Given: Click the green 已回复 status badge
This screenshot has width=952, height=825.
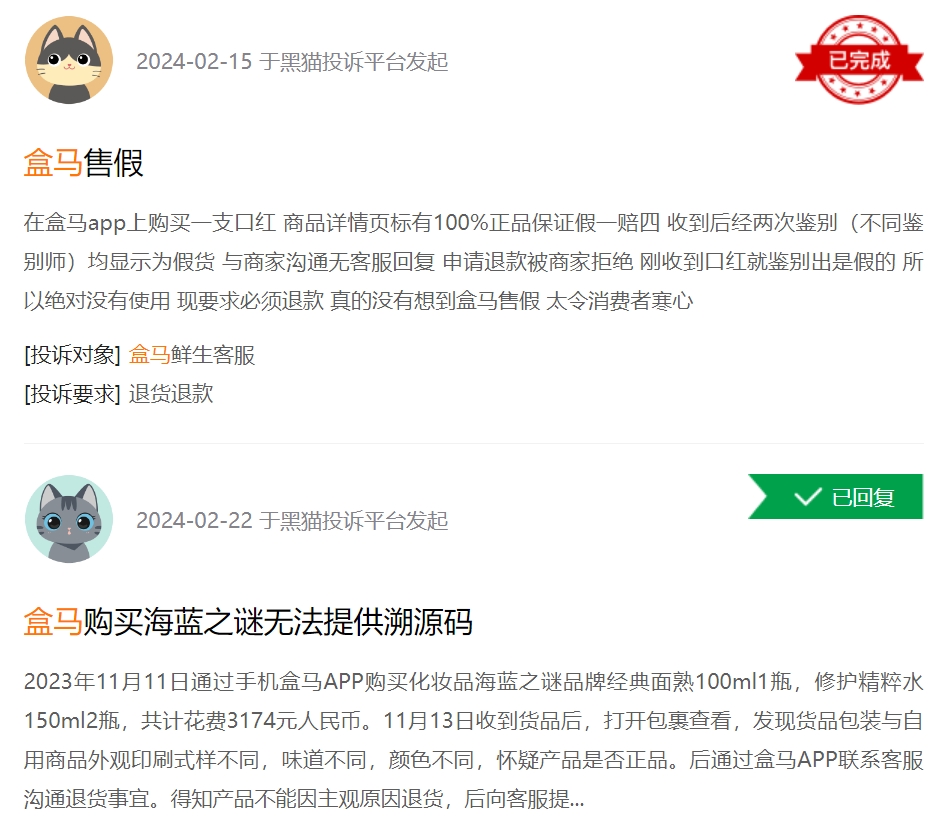Looking at the screenshot, I should coord(835,497).
